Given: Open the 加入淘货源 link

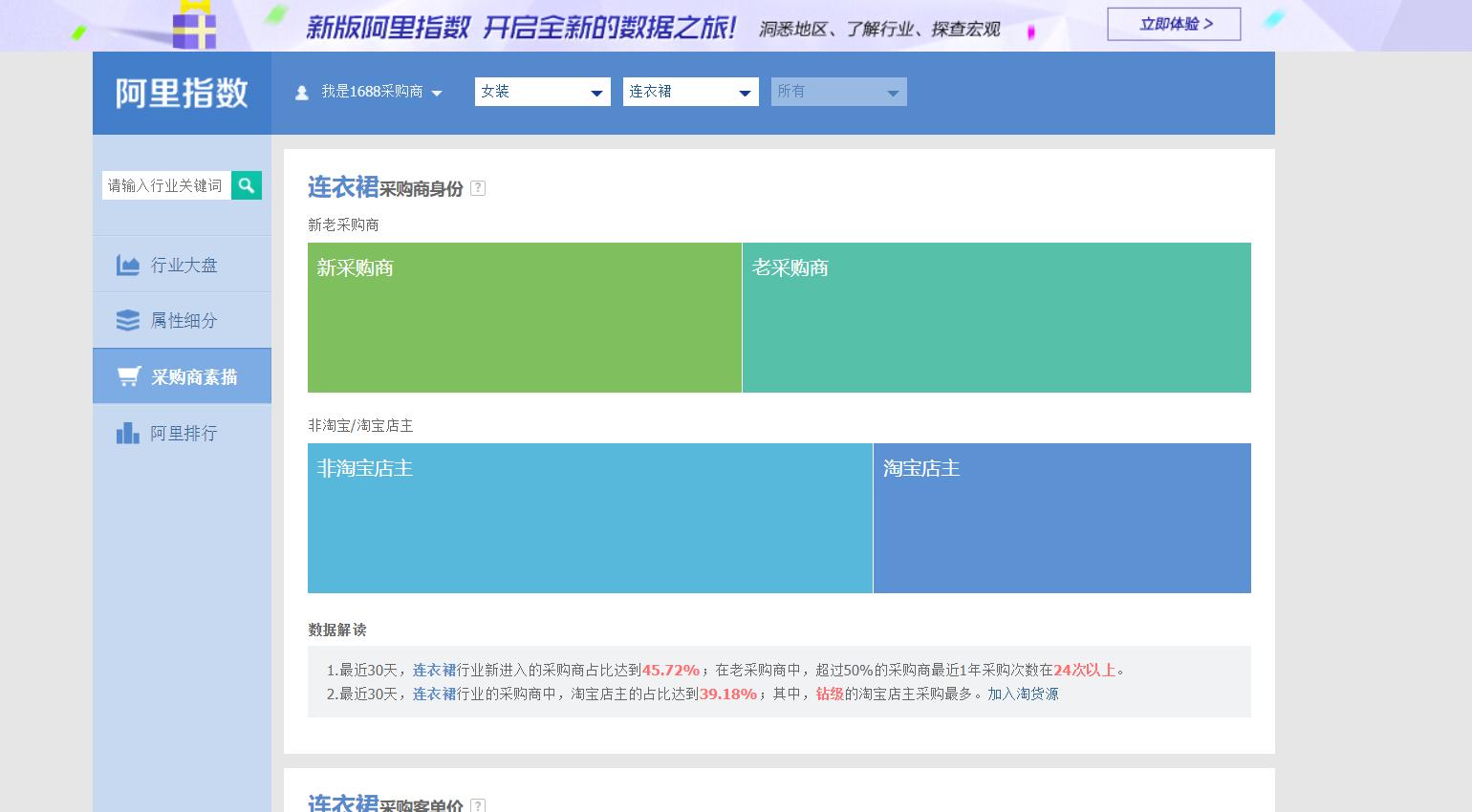Looking at the screenshot, I should coord(1025,694).
